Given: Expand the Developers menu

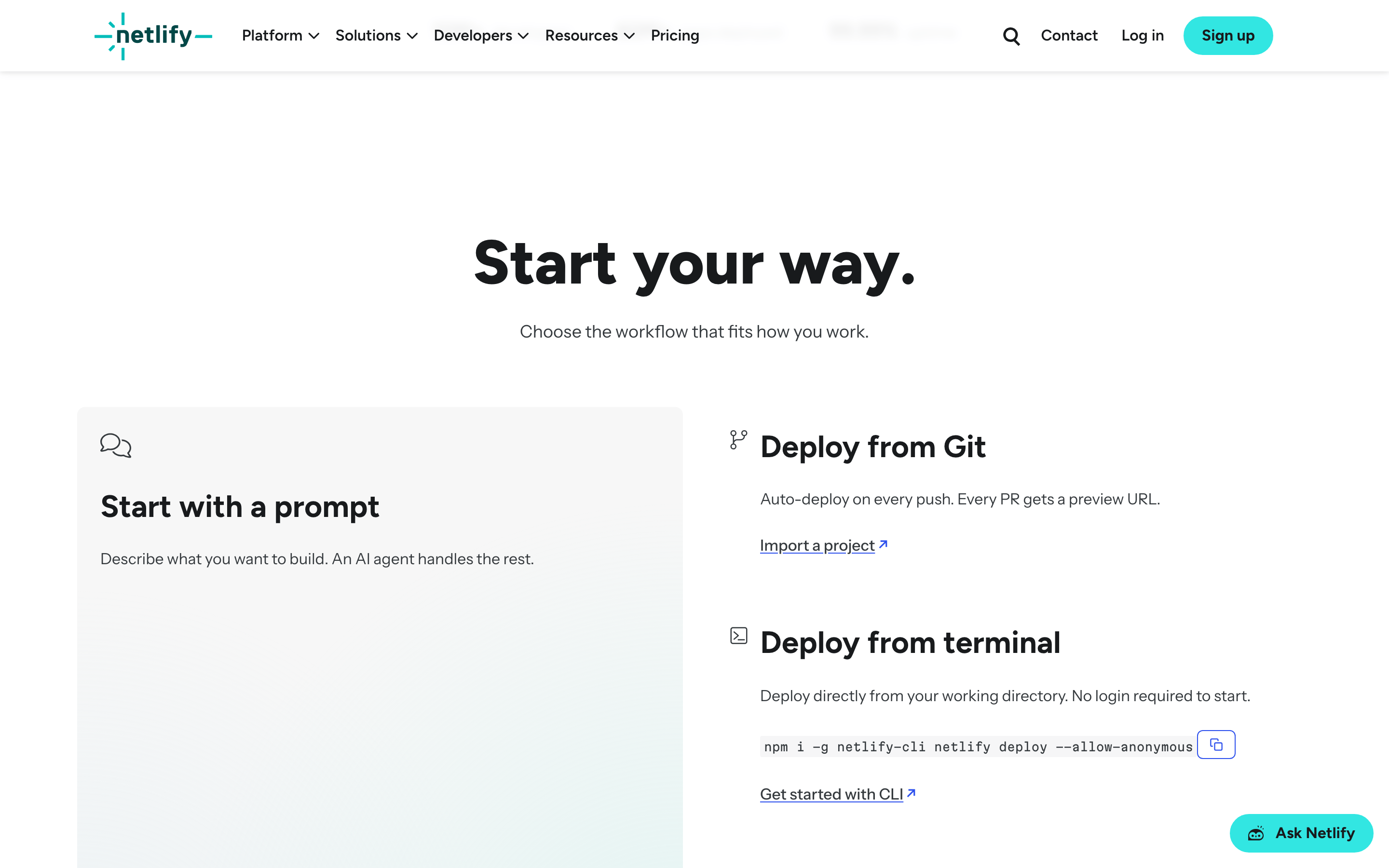Looking at the screenshot, I should coord(481,36).
